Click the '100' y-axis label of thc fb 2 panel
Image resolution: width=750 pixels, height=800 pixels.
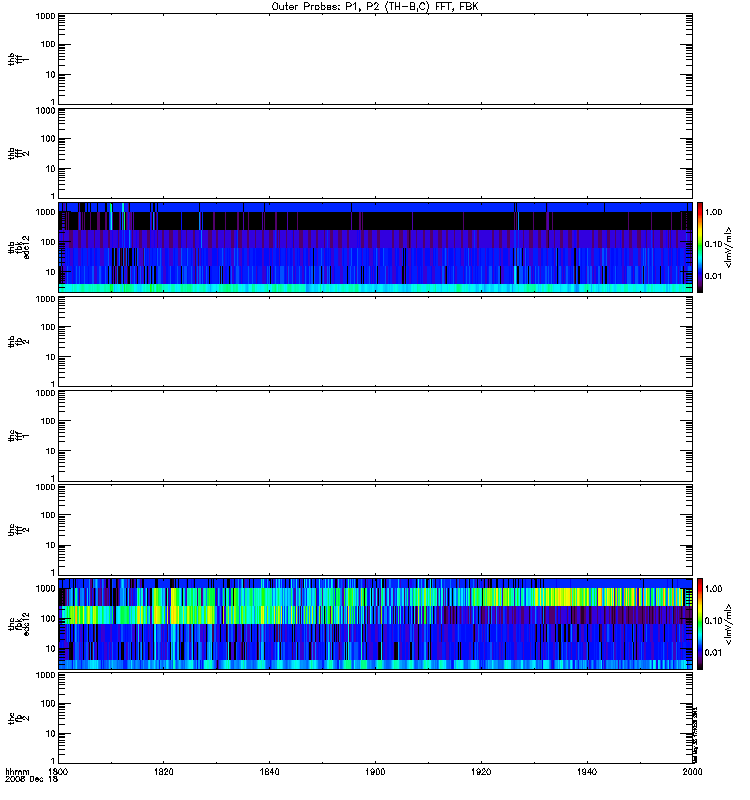[x=47, y=704]
